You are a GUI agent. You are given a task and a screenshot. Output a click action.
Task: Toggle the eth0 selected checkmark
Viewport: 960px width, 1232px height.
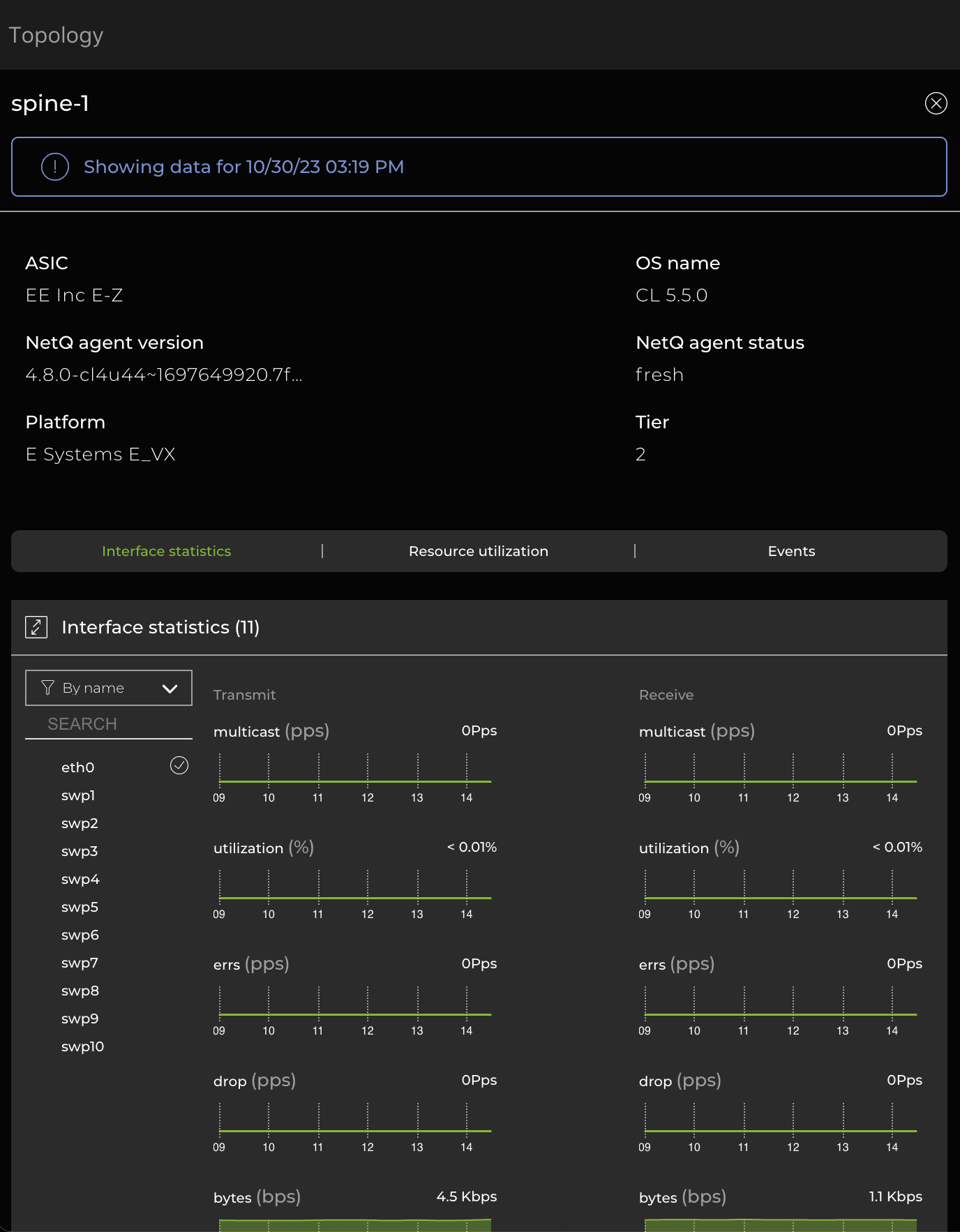pyautogui.click(x=179, y=766)
